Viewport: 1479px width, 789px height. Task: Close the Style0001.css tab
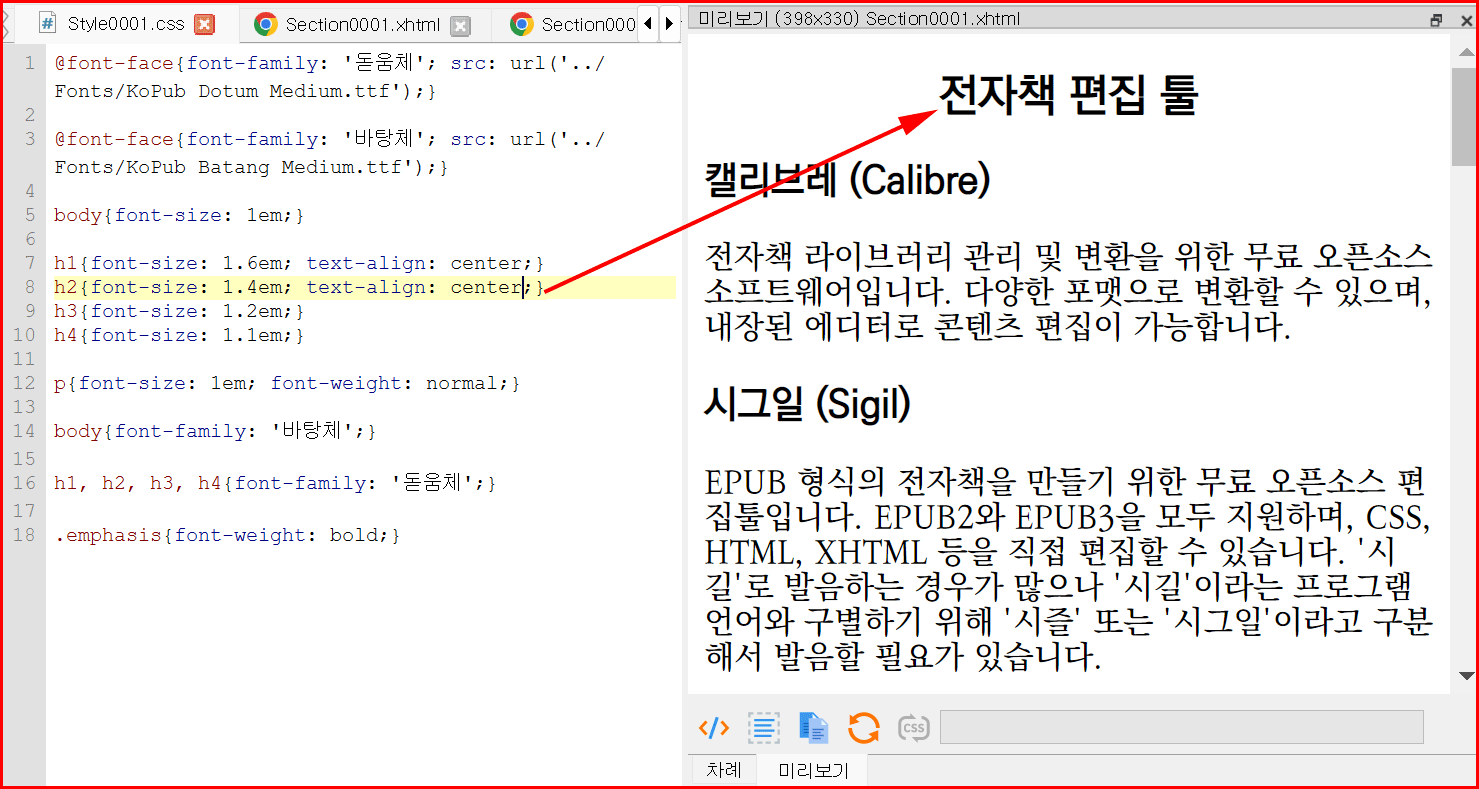(204, 25)
